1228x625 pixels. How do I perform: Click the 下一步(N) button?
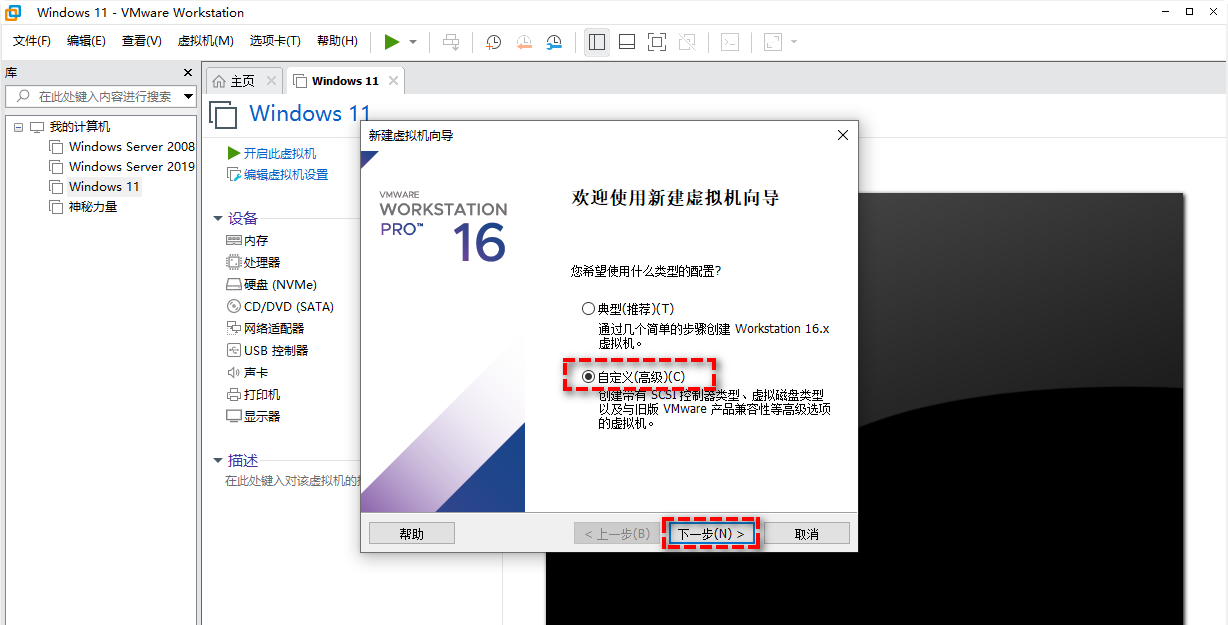[711, 534]
